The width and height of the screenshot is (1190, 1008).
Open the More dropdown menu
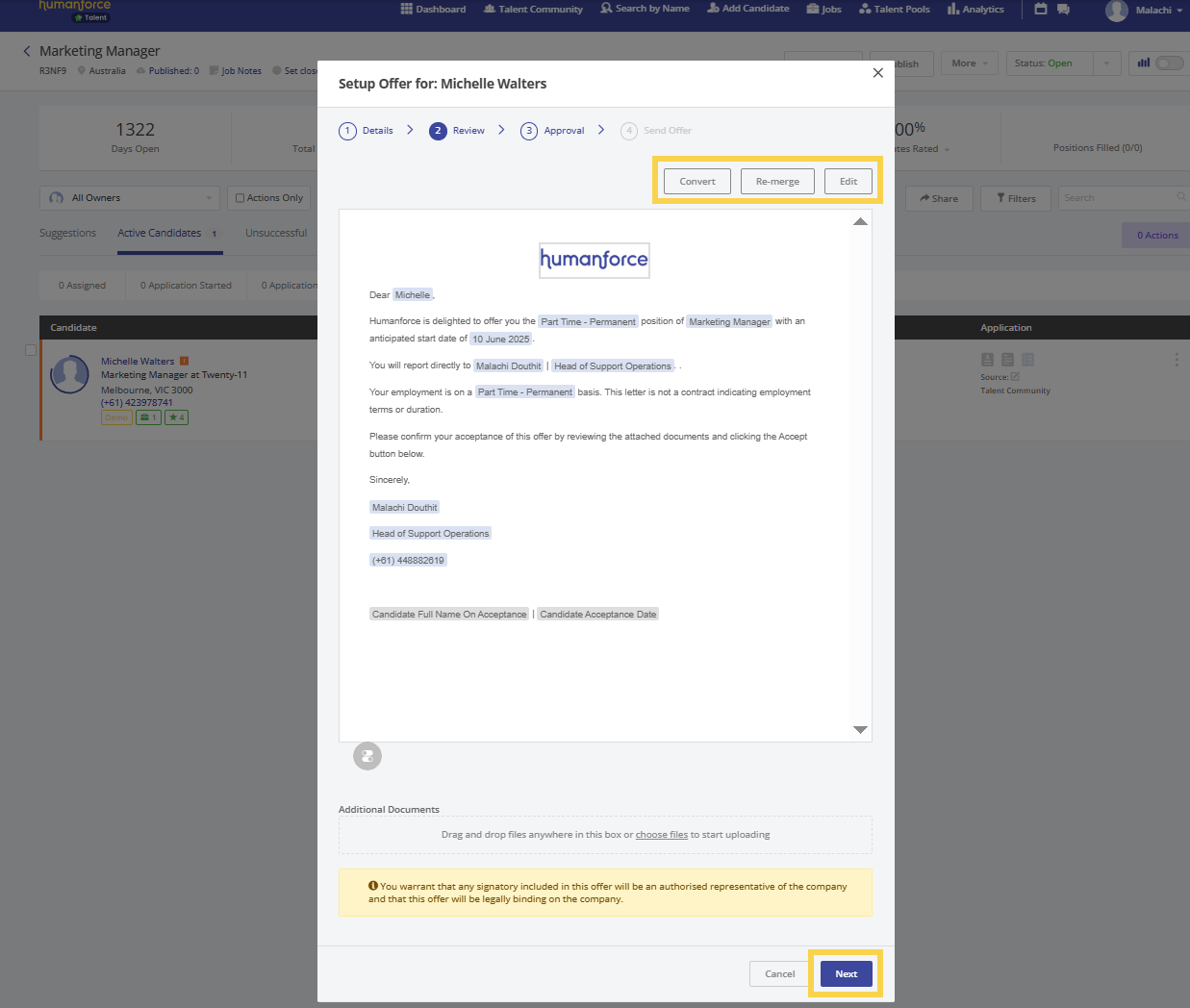pyautogui.click(x=969, y=63)
